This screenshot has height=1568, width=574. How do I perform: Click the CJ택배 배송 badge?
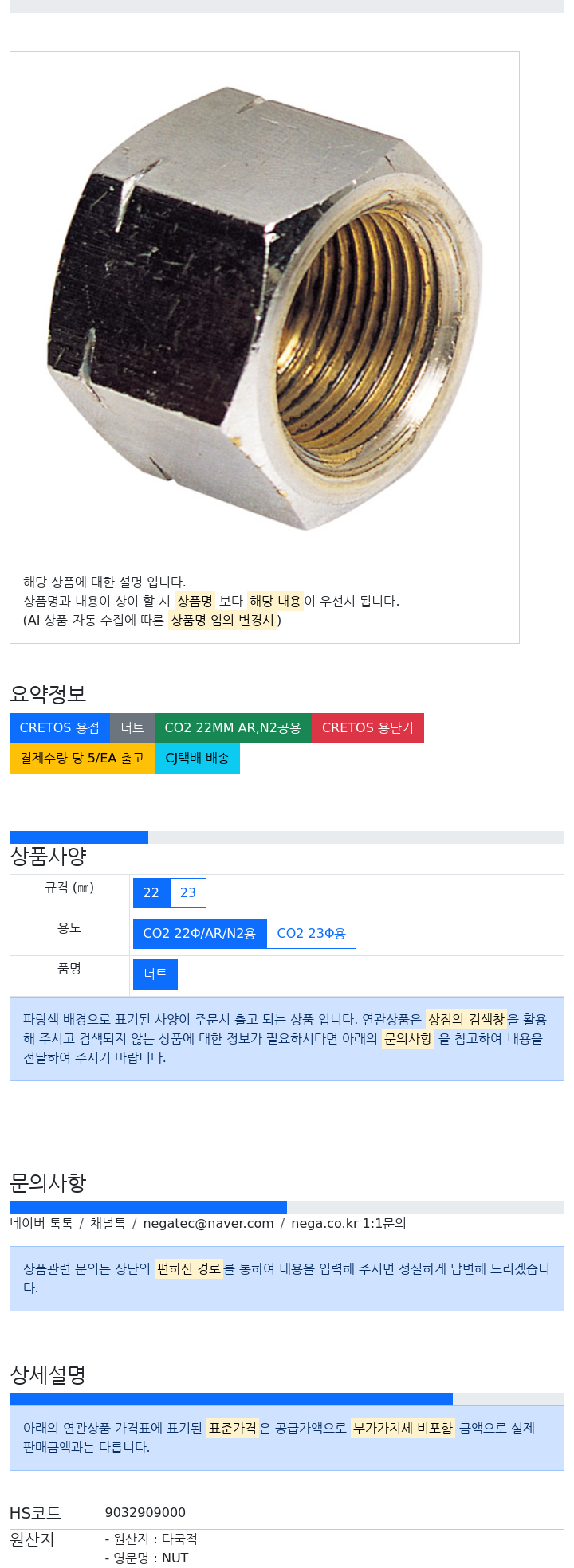pyautogui.click(x=197, y=759)
